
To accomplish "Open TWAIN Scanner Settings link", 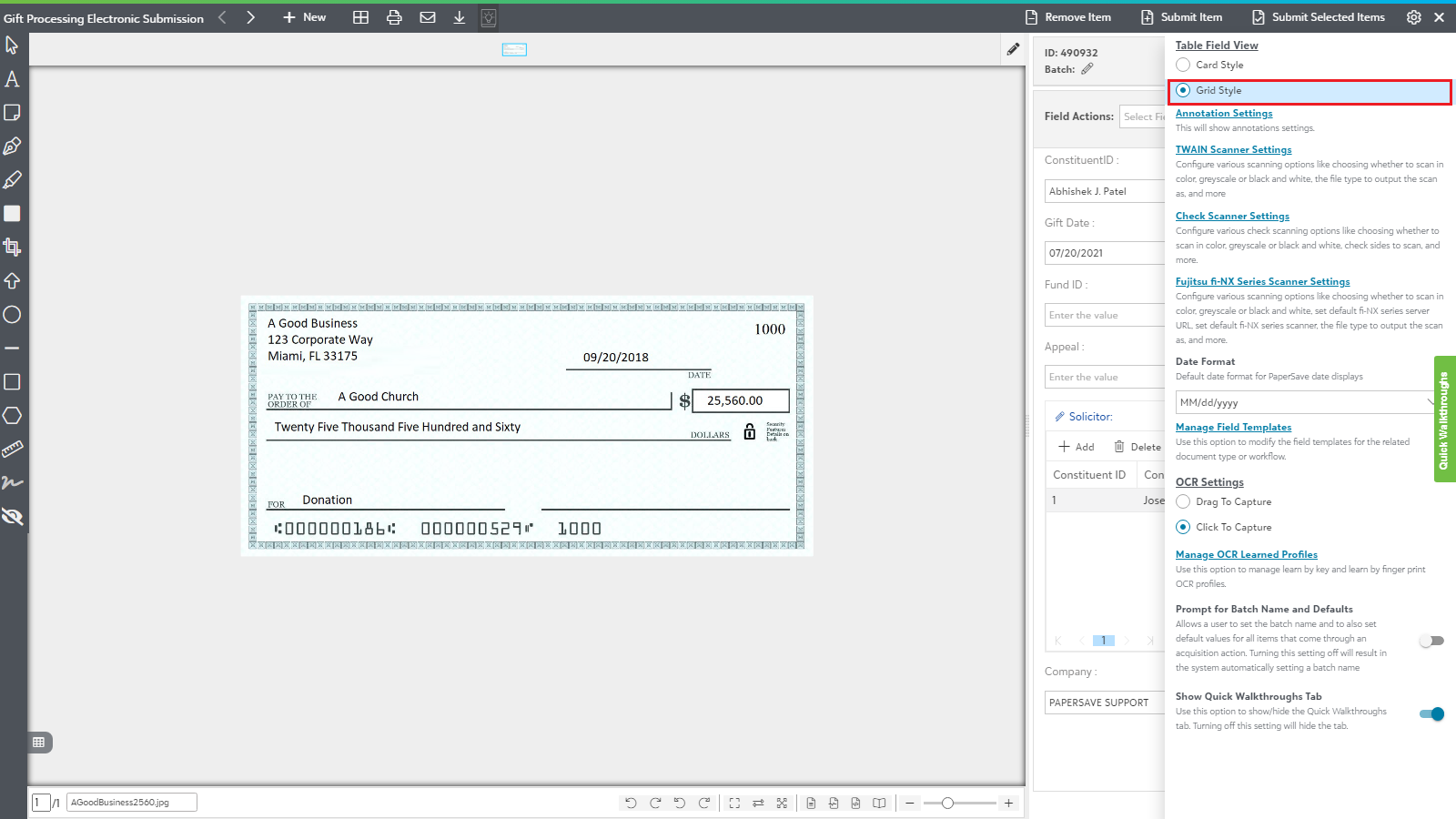I will tap(1233, 149).
